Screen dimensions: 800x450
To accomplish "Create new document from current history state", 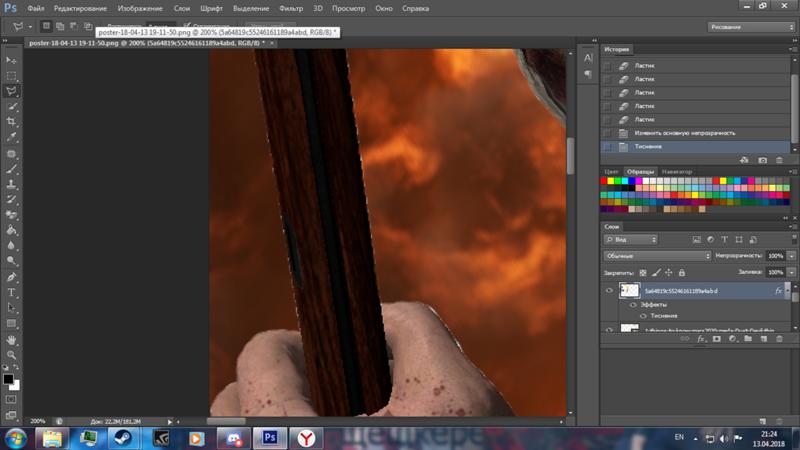I will pyautogui.click(x=744, y=160).
